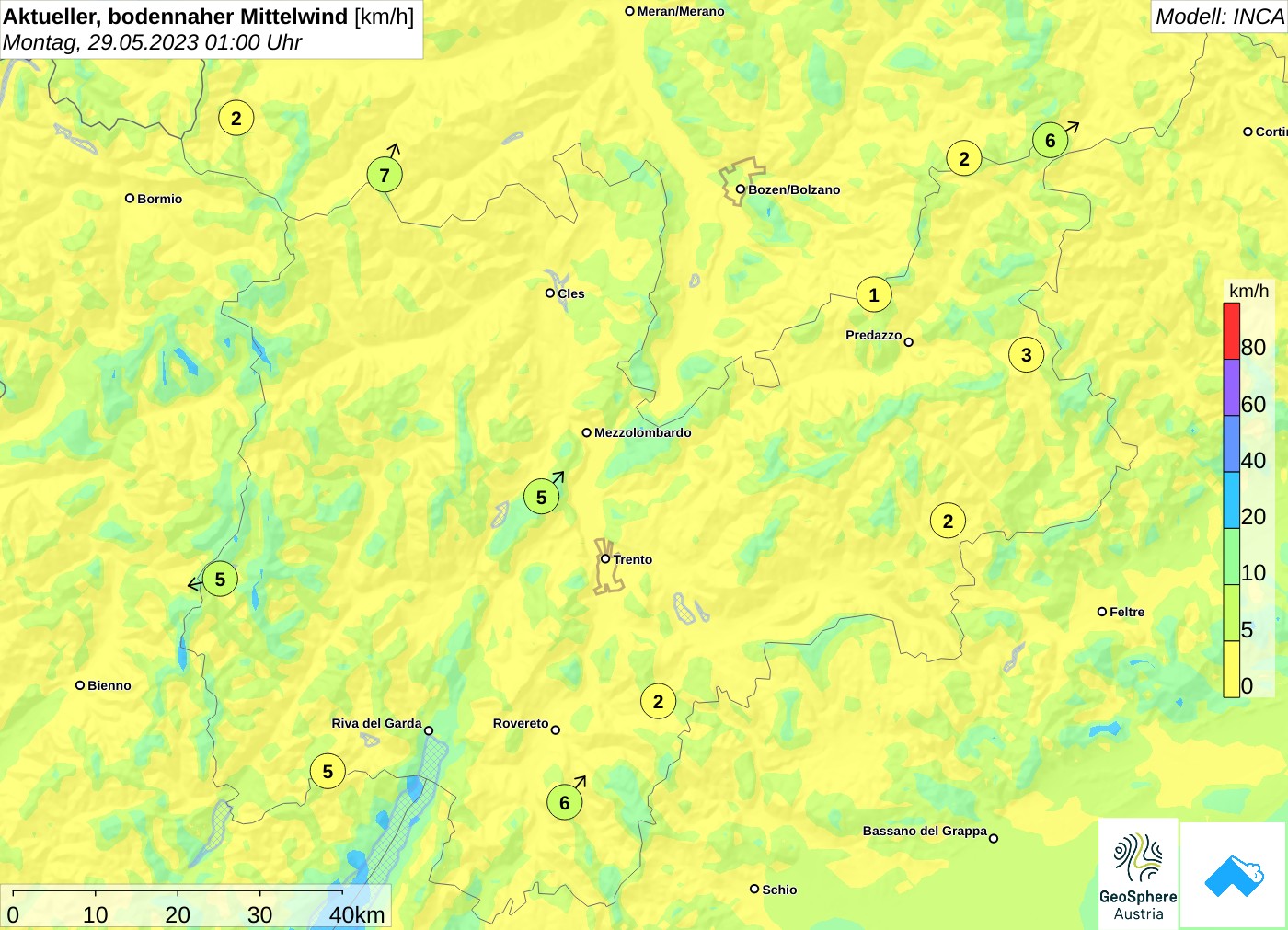1288x930 pixels.
Task: Select the wind station marker showing 1
Action: pyautogui.click(x=874, y=294)
